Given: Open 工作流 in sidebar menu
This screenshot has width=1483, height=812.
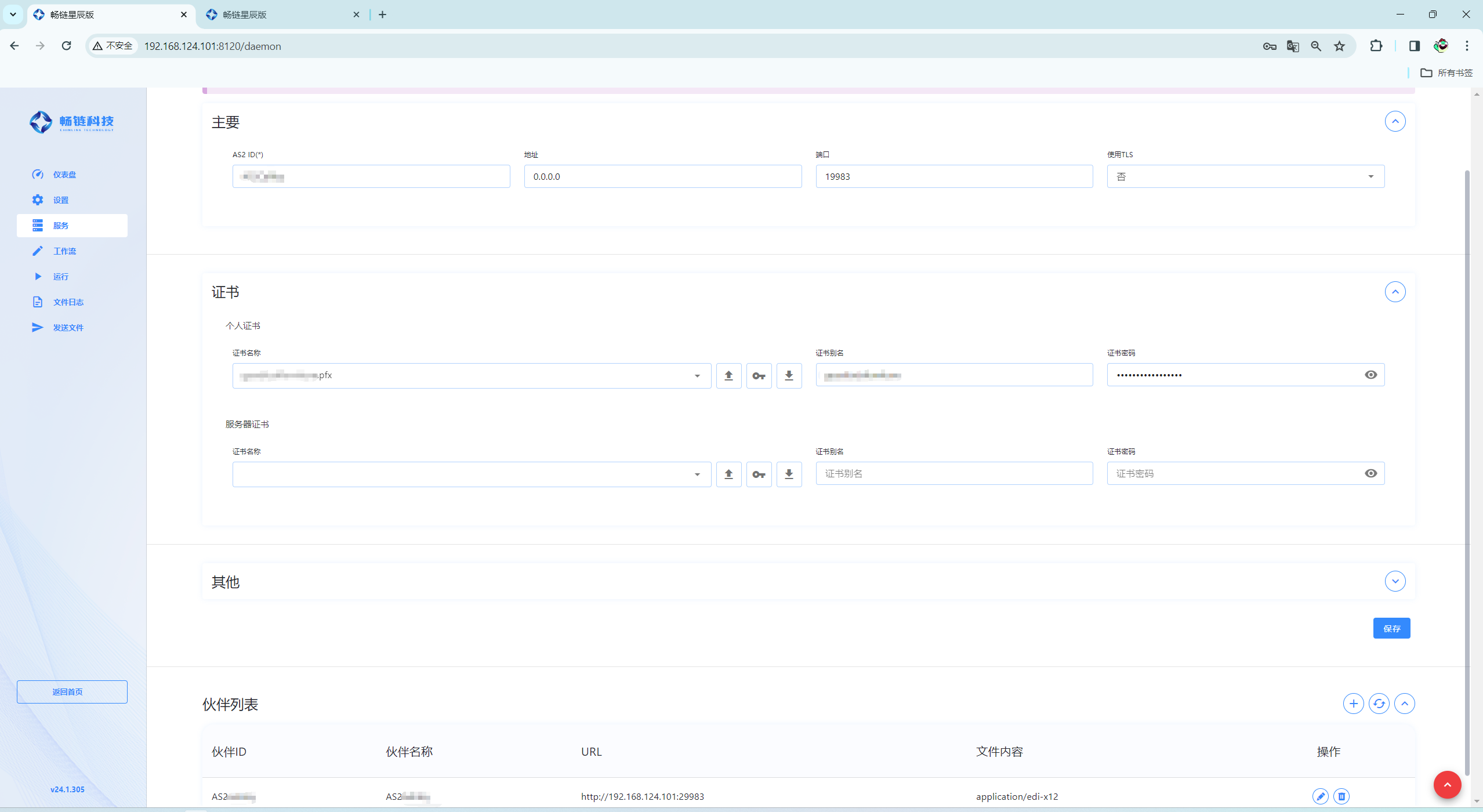Looking at the screenshot, I should point(64,251).
